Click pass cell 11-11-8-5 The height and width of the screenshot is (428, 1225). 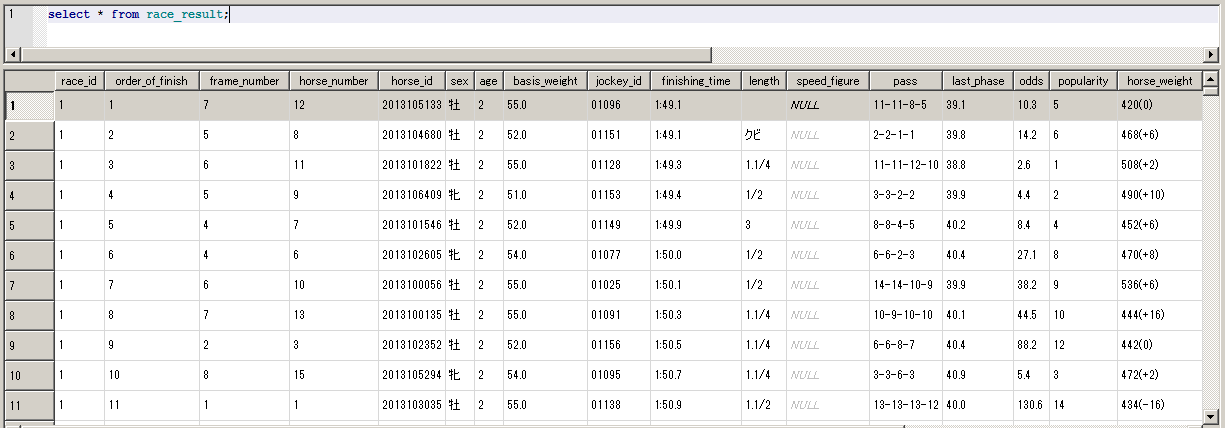click(905, 105)
